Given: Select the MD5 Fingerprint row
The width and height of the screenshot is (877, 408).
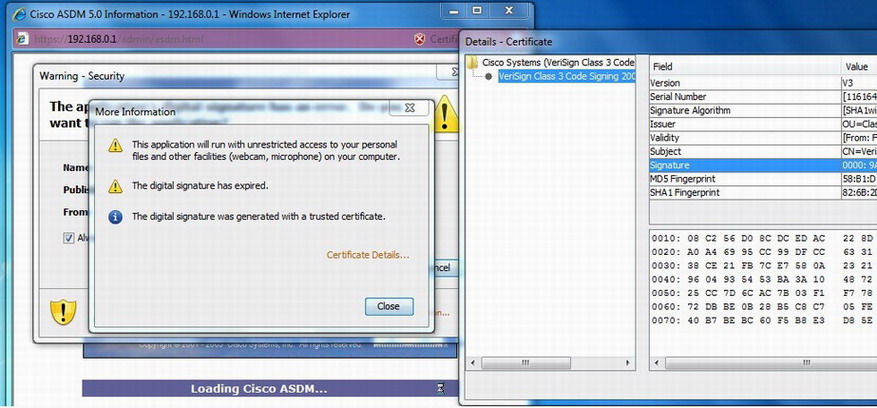Looking at the screenshot, I should 763,179.
